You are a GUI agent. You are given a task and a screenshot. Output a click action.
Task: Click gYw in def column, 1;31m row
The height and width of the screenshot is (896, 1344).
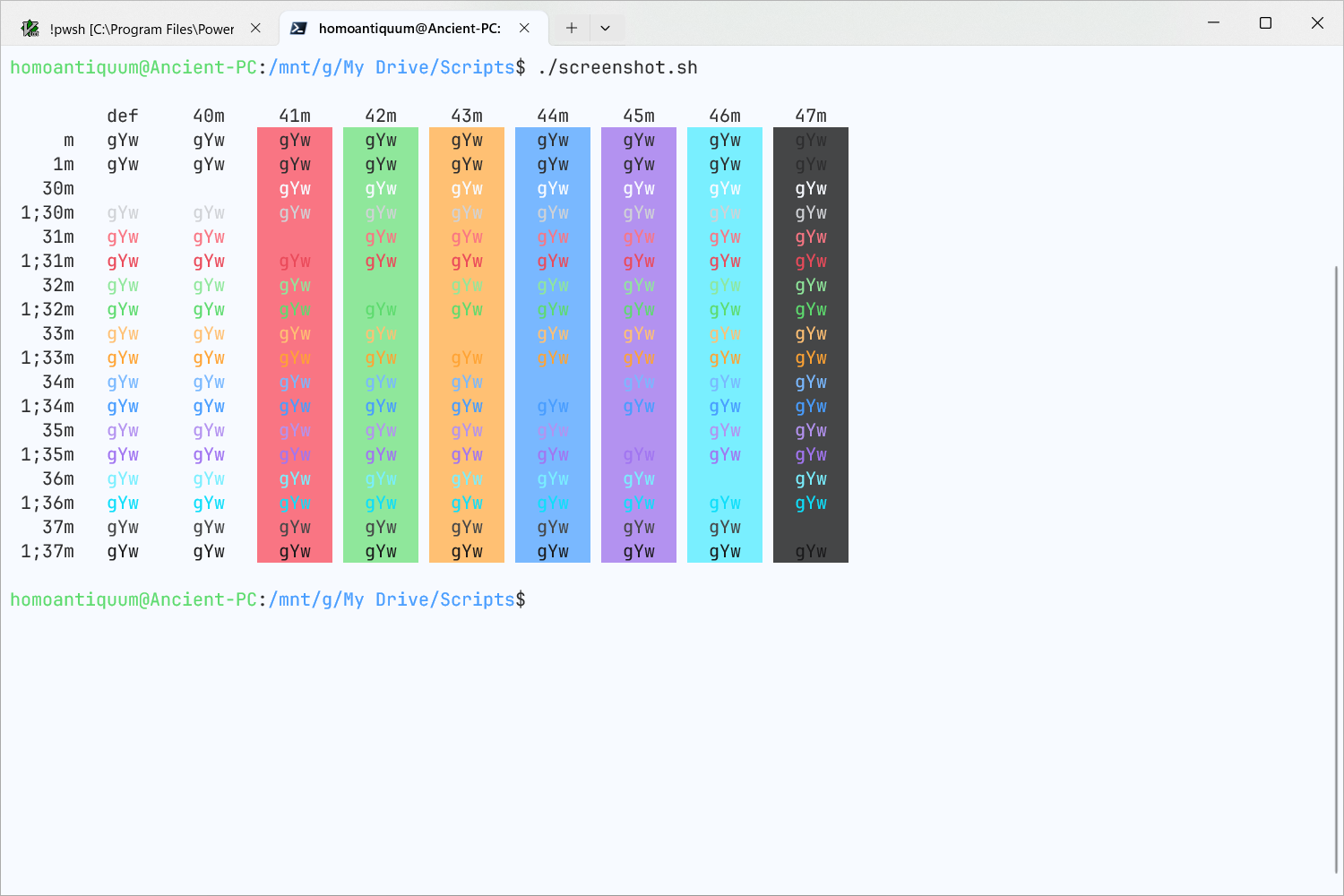tap(123, 263)
